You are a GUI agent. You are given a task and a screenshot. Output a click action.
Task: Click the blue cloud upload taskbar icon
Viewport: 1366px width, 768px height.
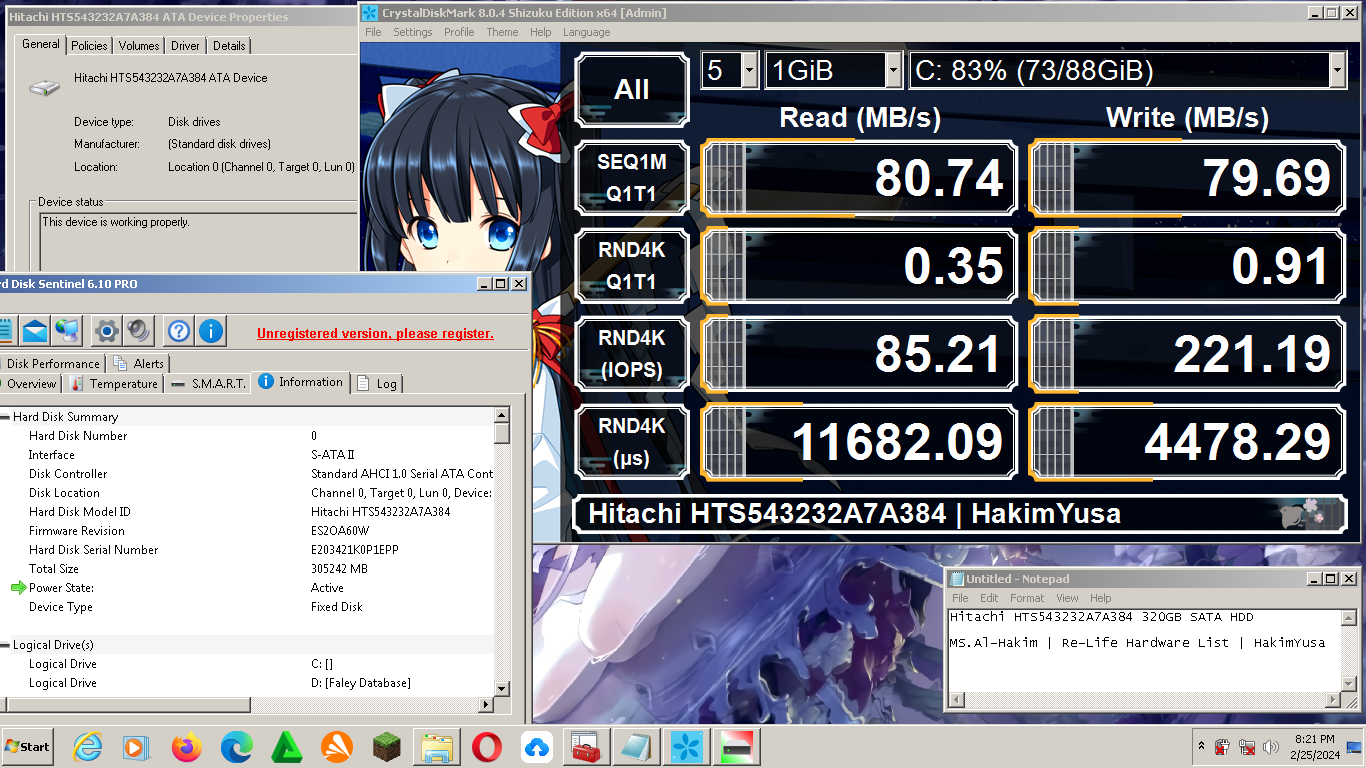[537, 747]
